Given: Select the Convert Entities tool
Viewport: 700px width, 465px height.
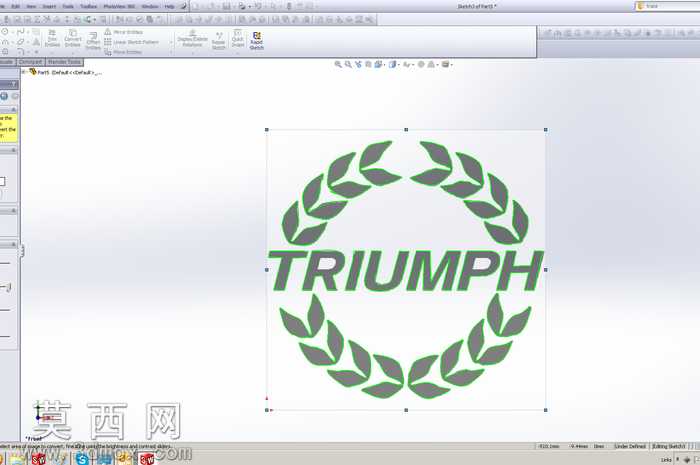Looking at the screenshot, I should pyautogui.click(x=72, y=38).
